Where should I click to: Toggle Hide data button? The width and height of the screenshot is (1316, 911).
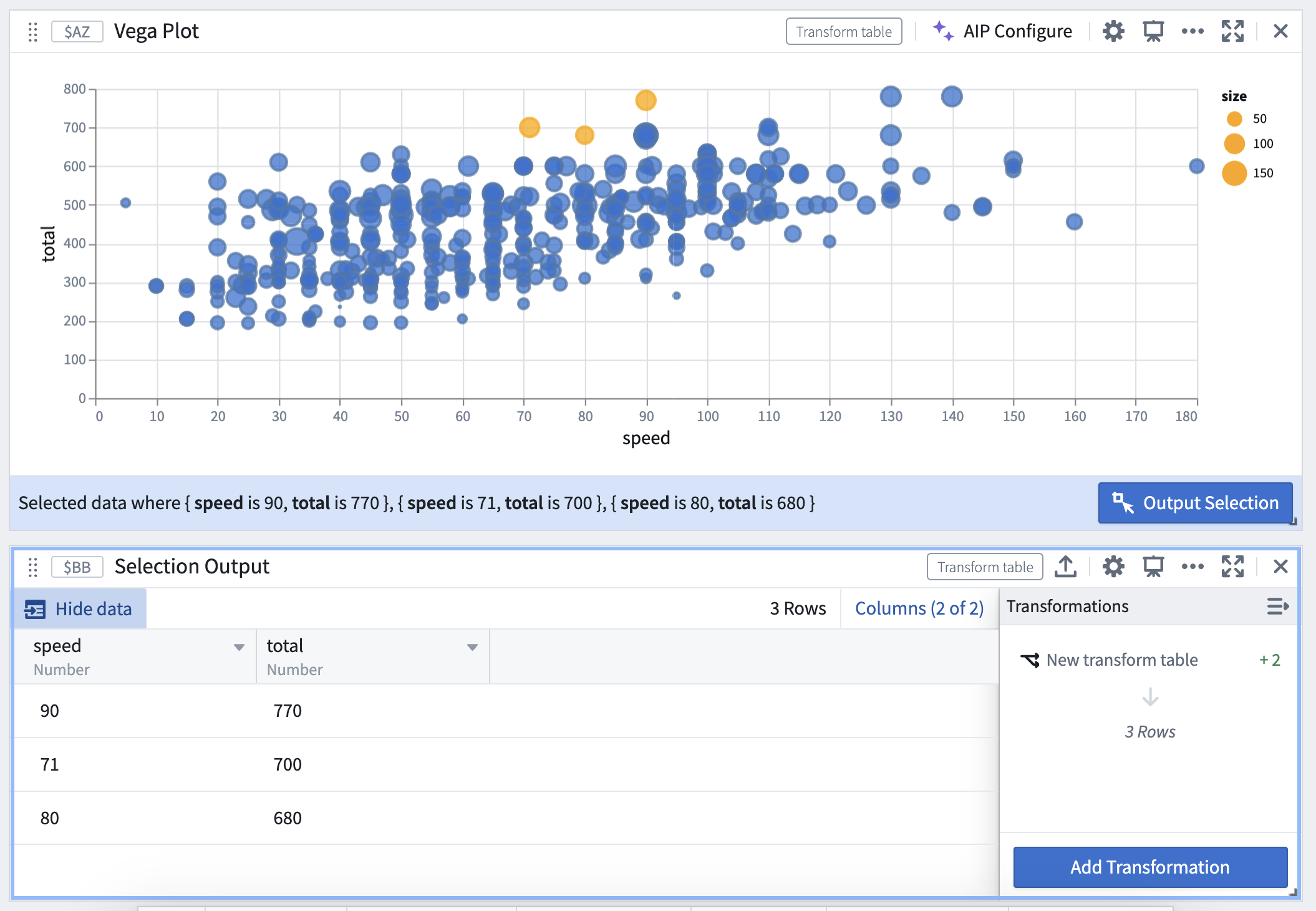pyautogui.click(x=79, y=608)
